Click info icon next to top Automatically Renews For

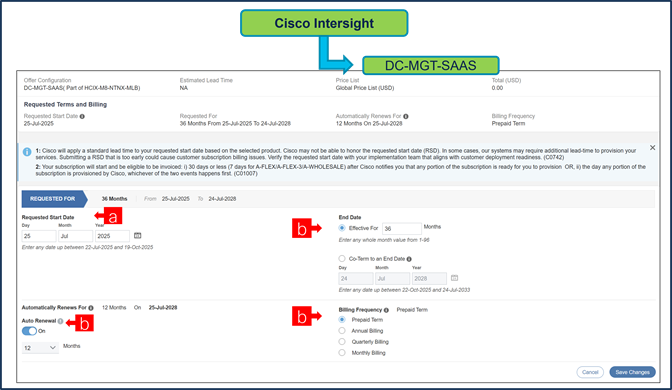(406, 116)
